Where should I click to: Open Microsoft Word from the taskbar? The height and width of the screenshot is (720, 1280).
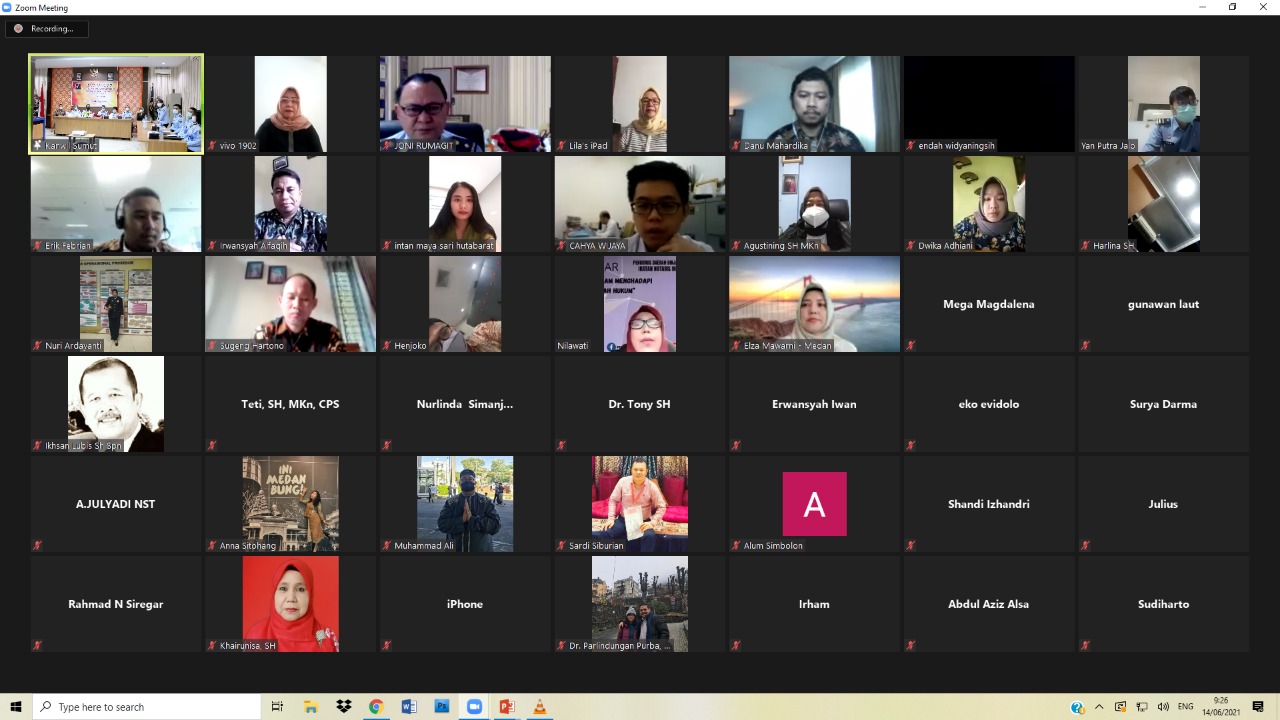point(409,707)
